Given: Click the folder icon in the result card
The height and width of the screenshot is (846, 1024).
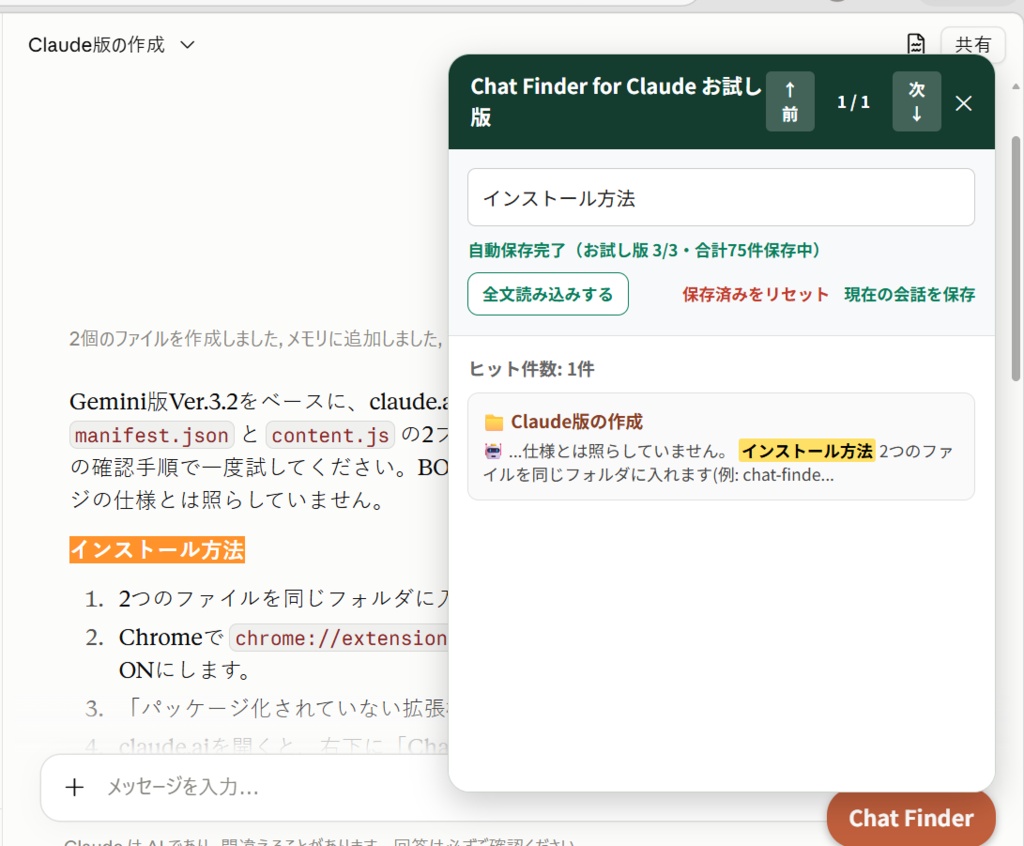Looking at the screenshot, I should click(x=494, y=422).
